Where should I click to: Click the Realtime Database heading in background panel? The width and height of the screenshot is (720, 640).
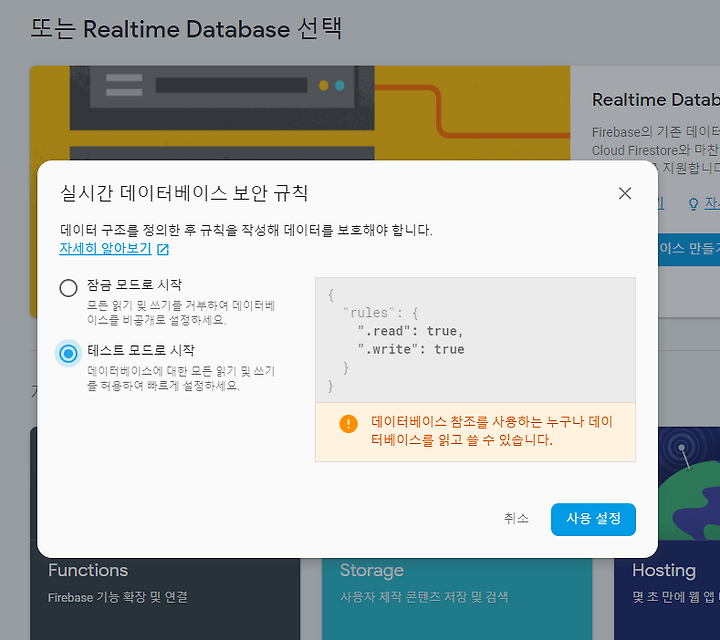click(x=656, y=100)
